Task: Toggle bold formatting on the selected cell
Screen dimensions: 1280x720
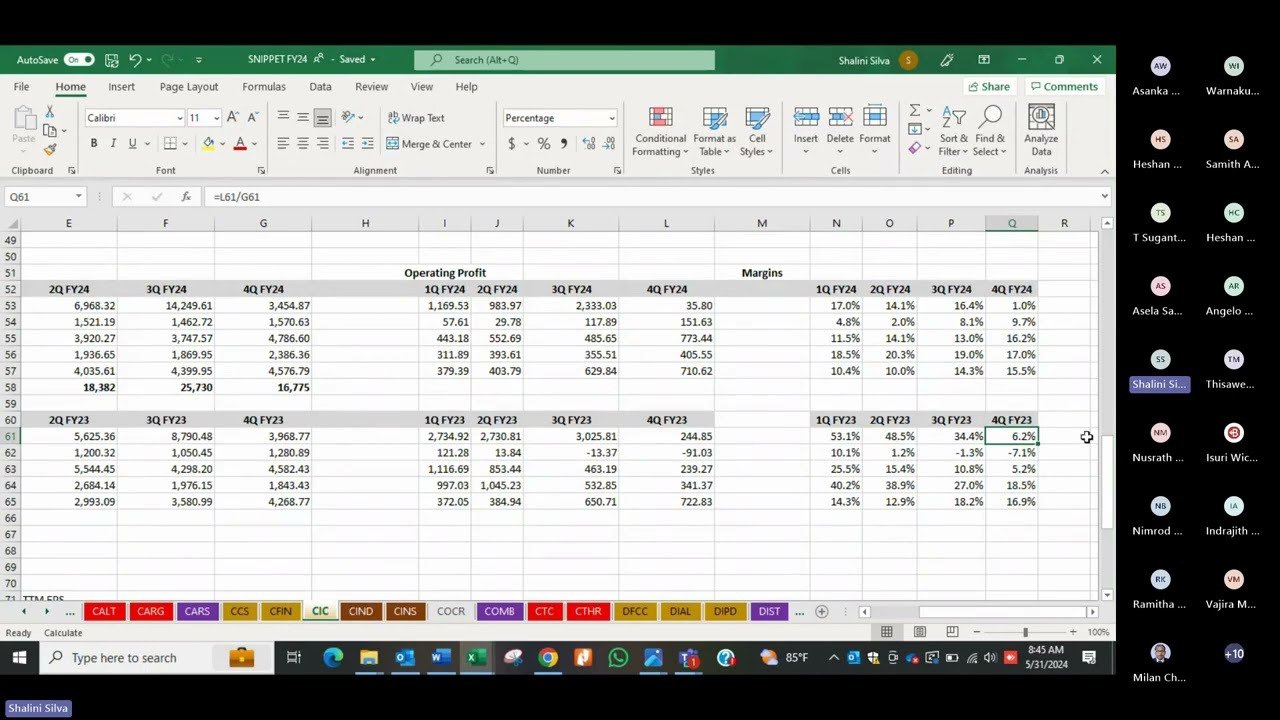Action: pyautogui.click(x=92, y=142)
